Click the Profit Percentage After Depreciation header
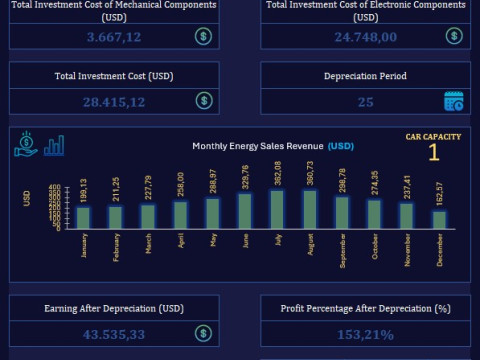This screenshot has height=360, width=480. (x=366, y=308)
